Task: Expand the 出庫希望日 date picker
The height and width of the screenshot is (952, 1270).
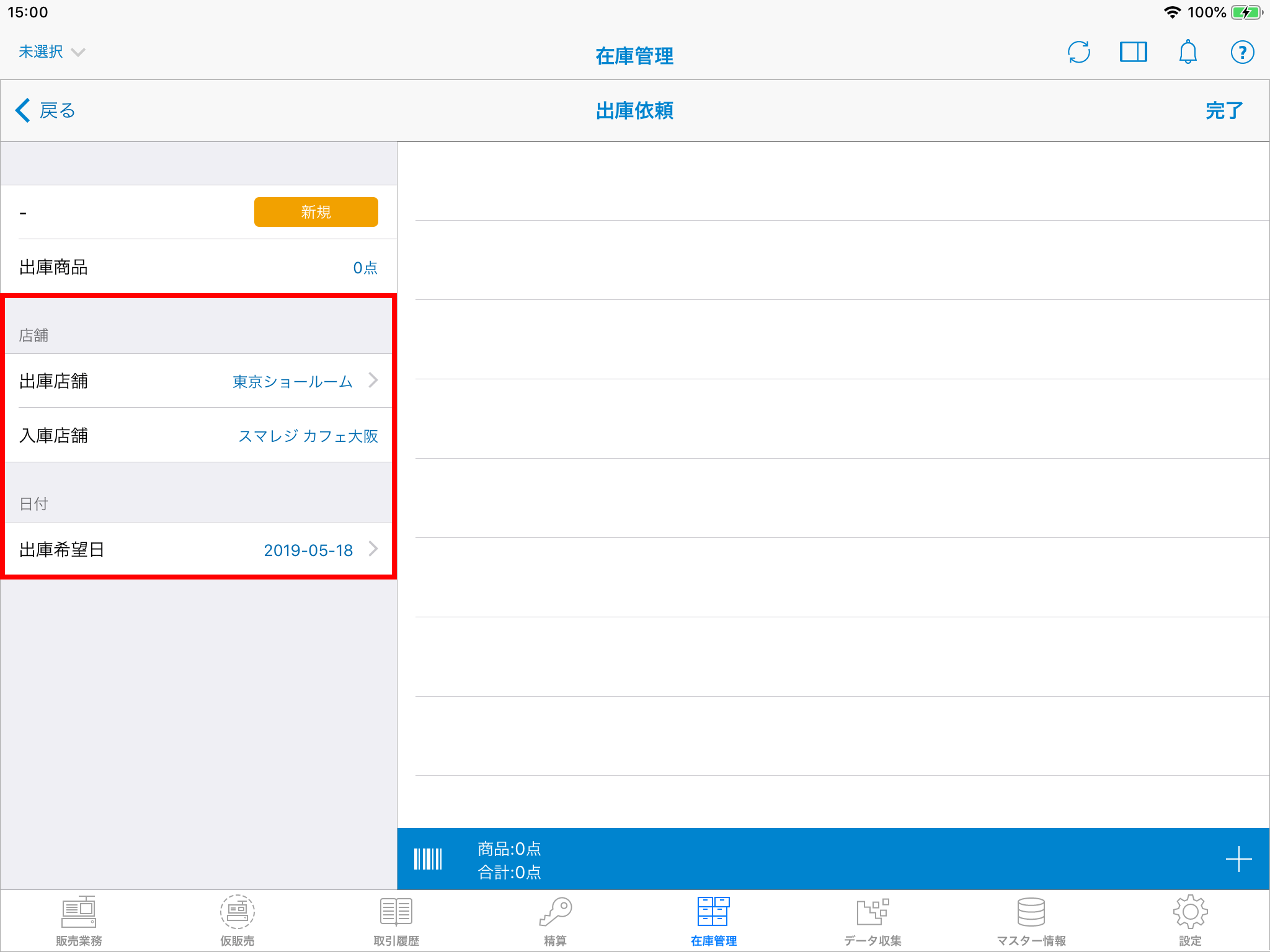Action: coord(373,549)
